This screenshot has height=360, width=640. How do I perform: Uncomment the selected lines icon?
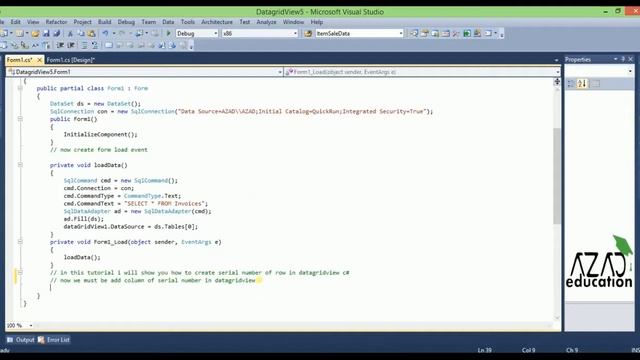click(95, 45)
